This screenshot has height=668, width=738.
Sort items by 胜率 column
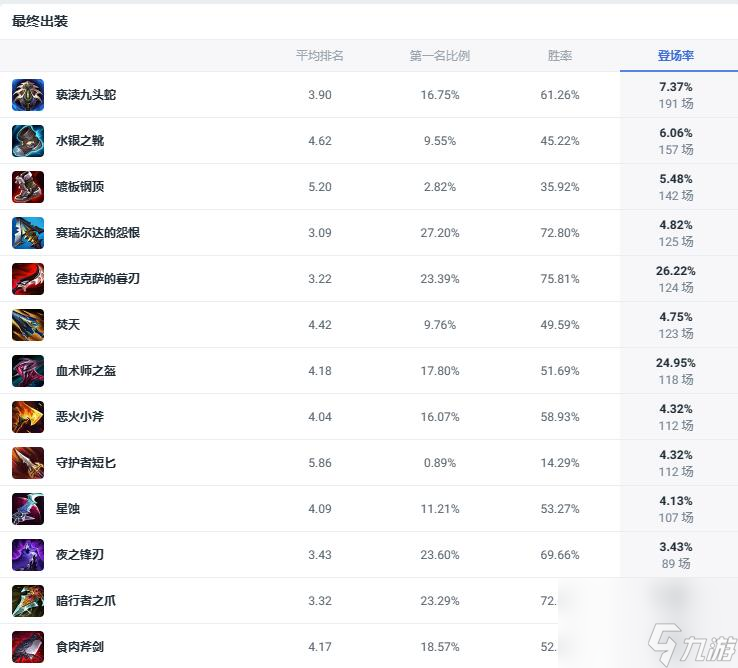click(x=560, y=56)
